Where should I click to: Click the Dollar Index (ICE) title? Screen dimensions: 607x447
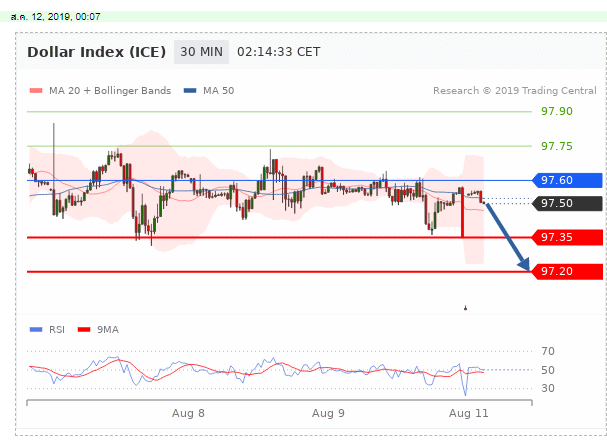pyautogui.click(x=96, y=52)
